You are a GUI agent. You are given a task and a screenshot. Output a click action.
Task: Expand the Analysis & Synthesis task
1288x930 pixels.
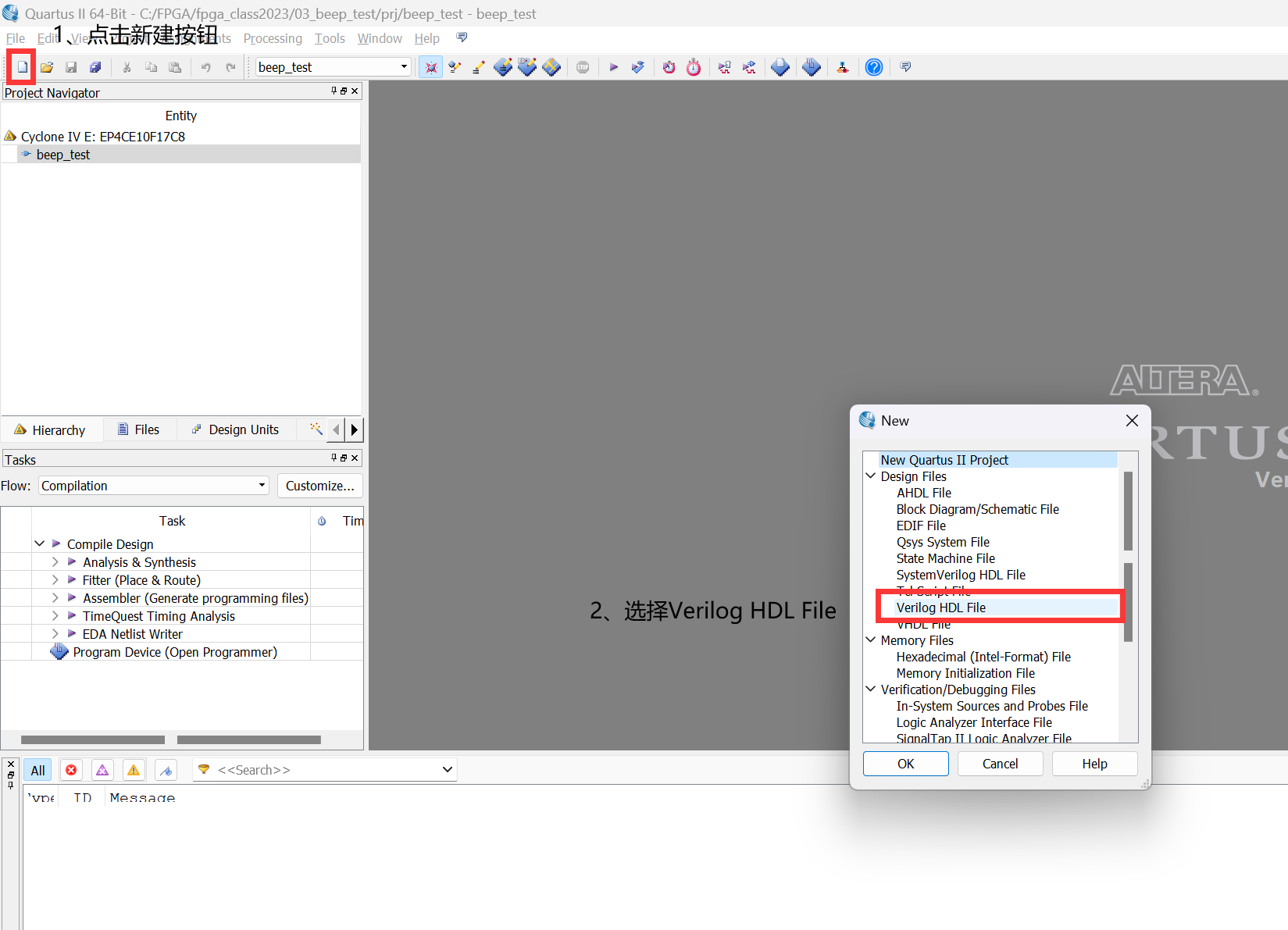[55, 561]
